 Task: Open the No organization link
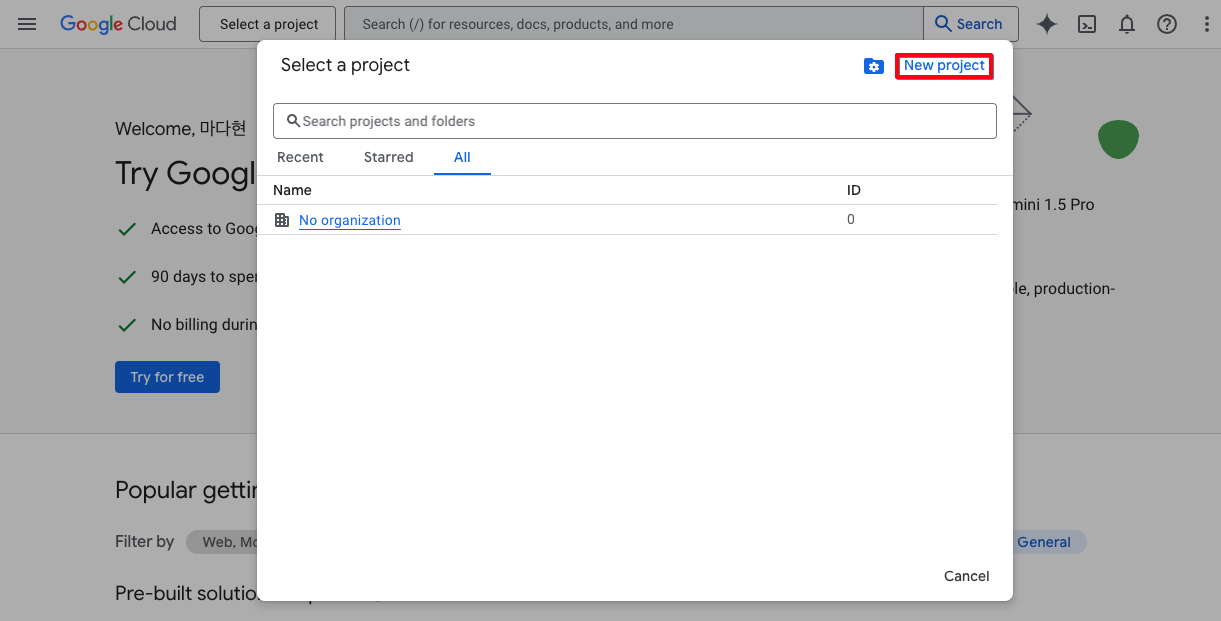pyautogui.click(x=350, y=220)
